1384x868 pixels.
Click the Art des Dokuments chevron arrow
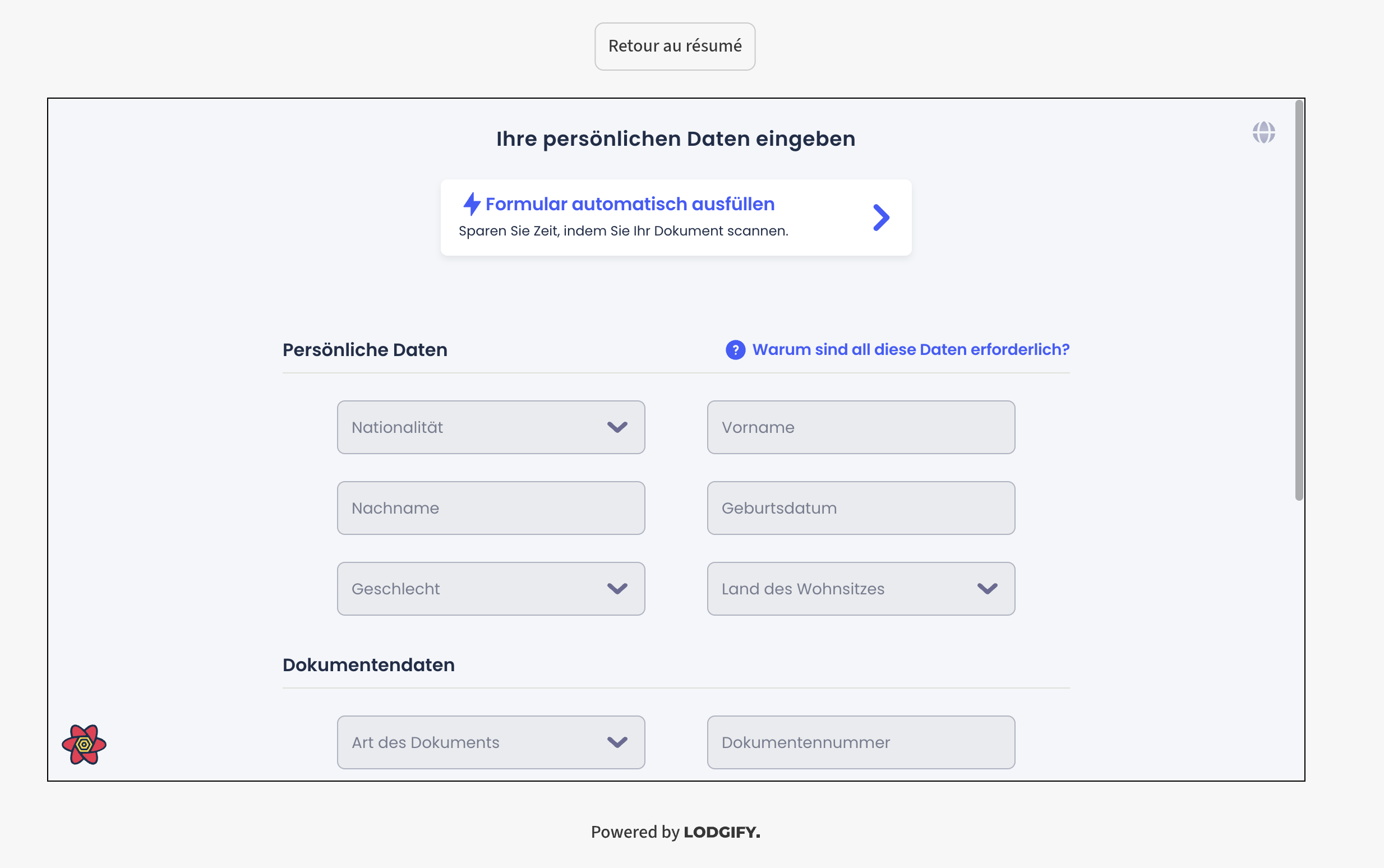(x=617, y=742)
